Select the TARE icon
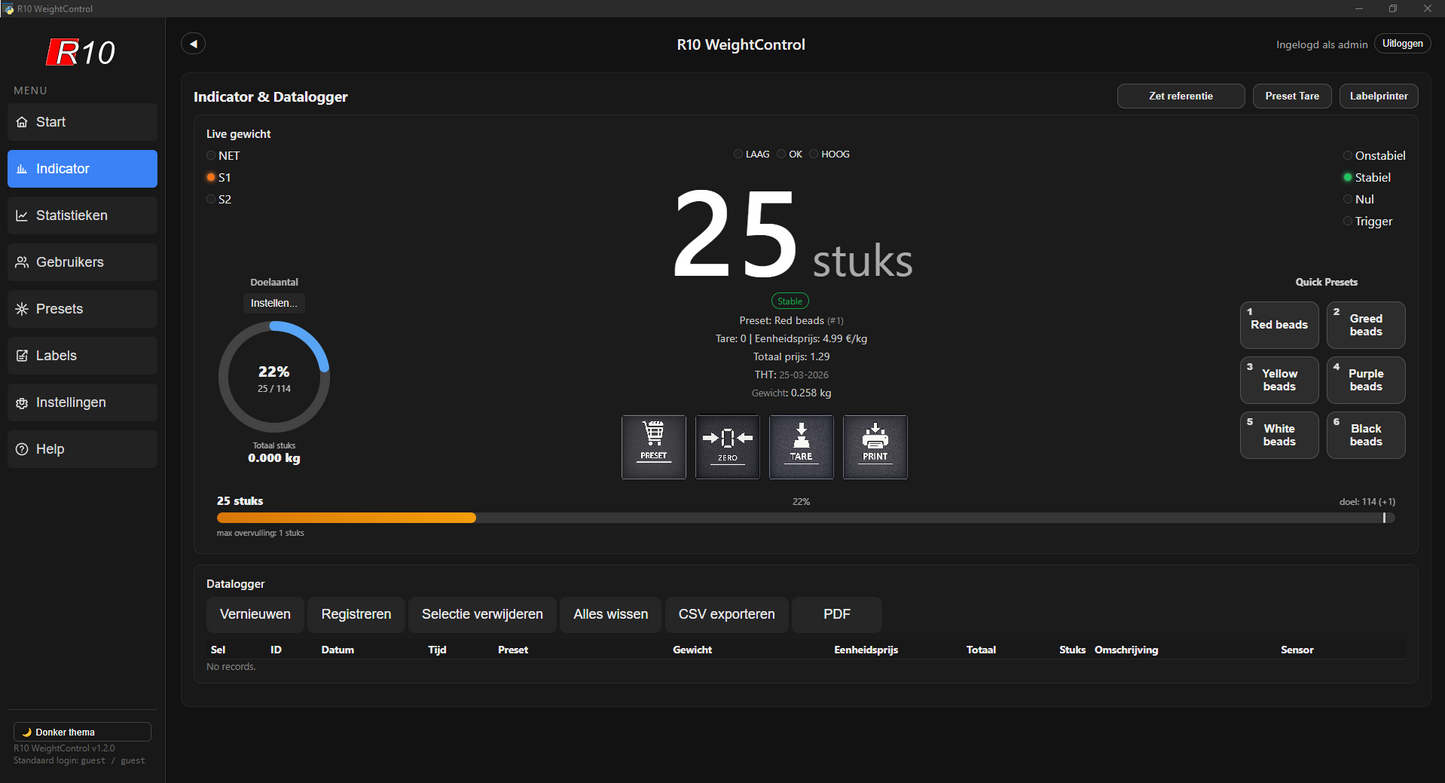 801,446
